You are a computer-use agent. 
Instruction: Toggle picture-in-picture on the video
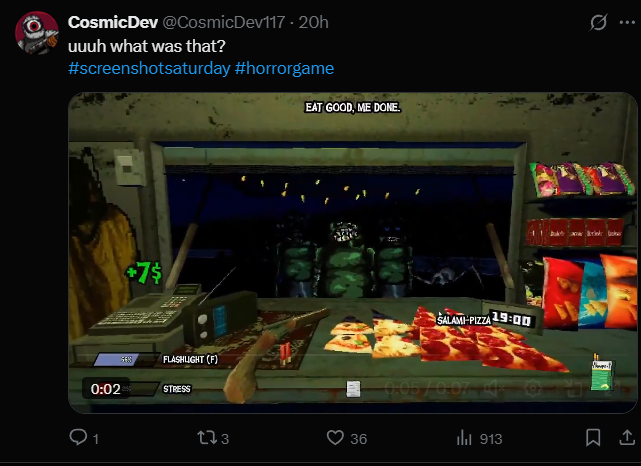pyautogui.click(x=573, y=388)
